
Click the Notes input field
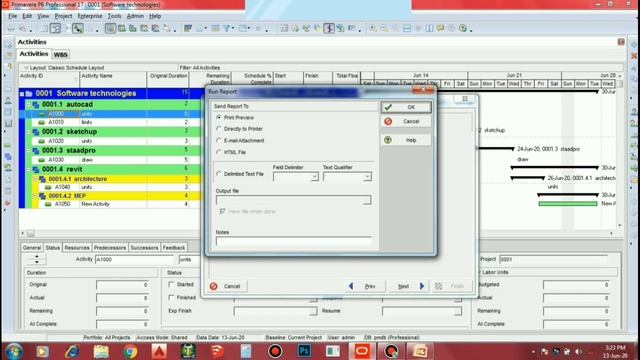[x=293, y=242]
